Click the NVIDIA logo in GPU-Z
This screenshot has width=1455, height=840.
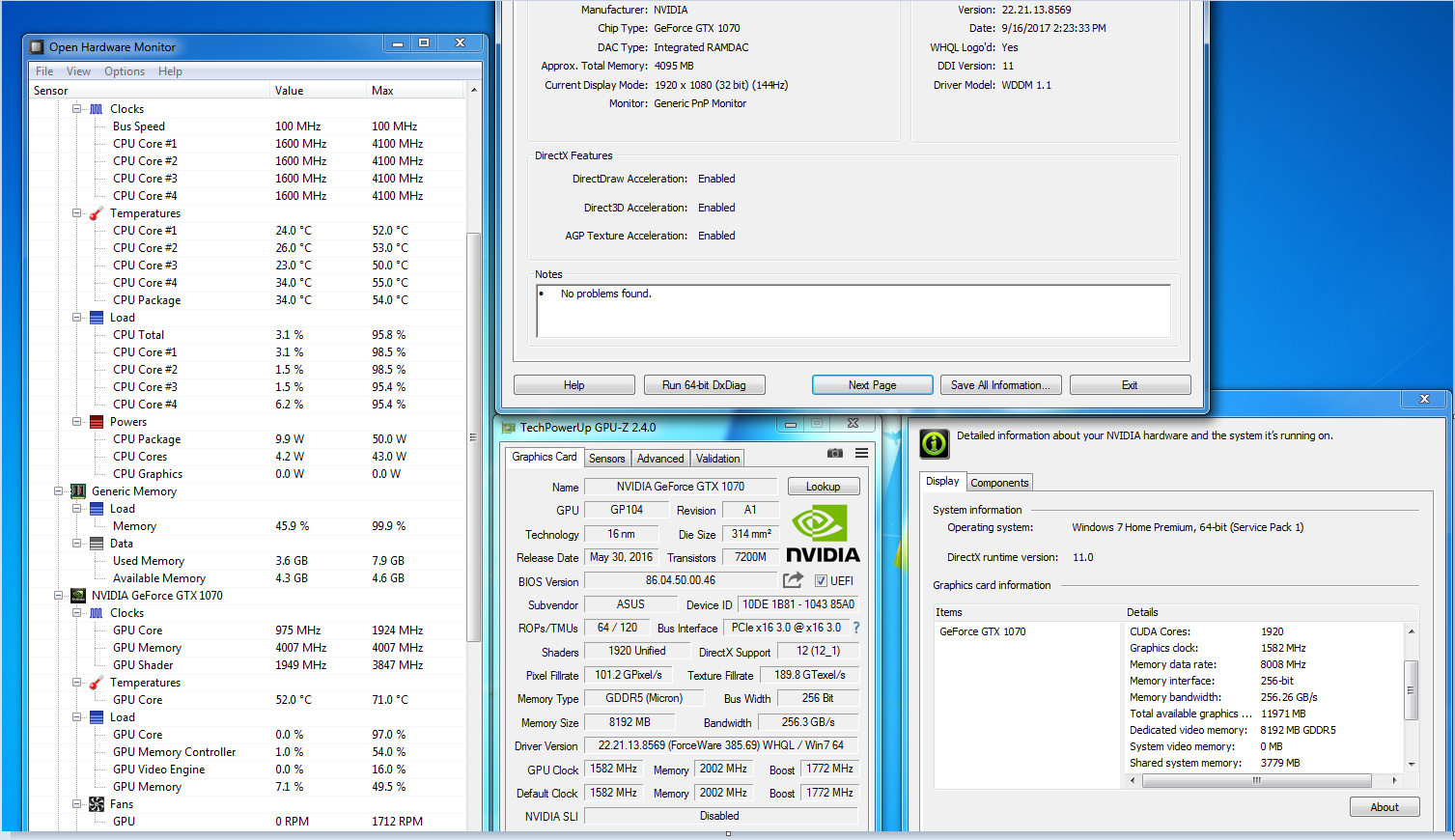(x=823, y=534)
